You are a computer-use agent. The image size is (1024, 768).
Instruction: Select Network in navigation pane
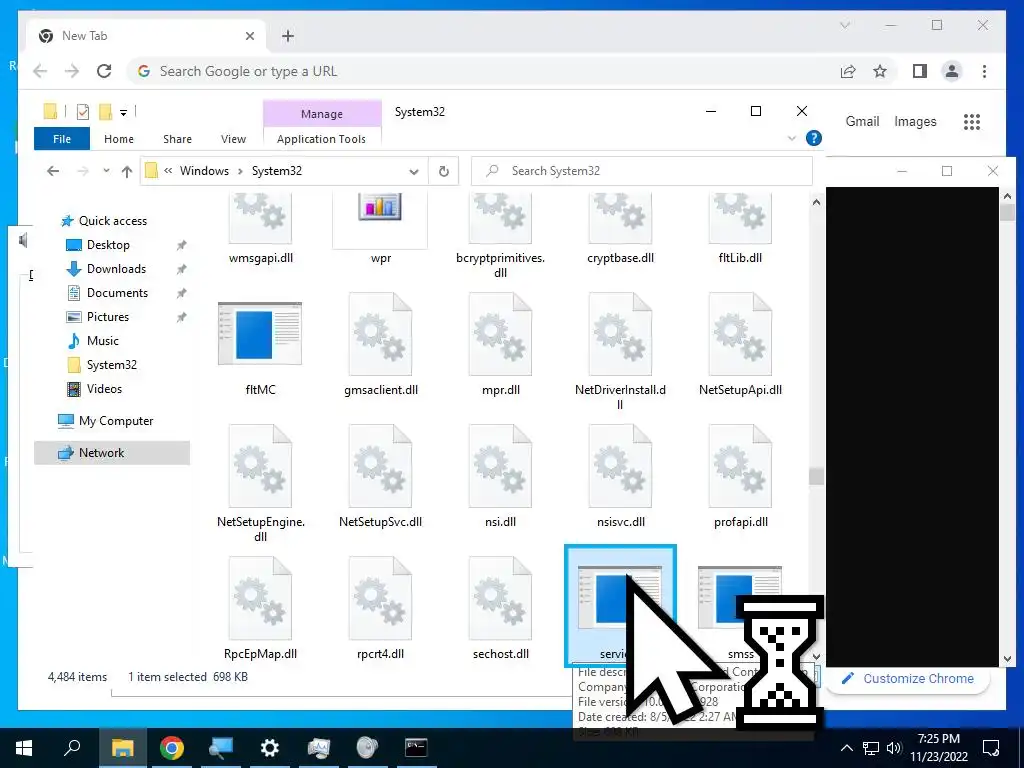click(x=112, y=453)
